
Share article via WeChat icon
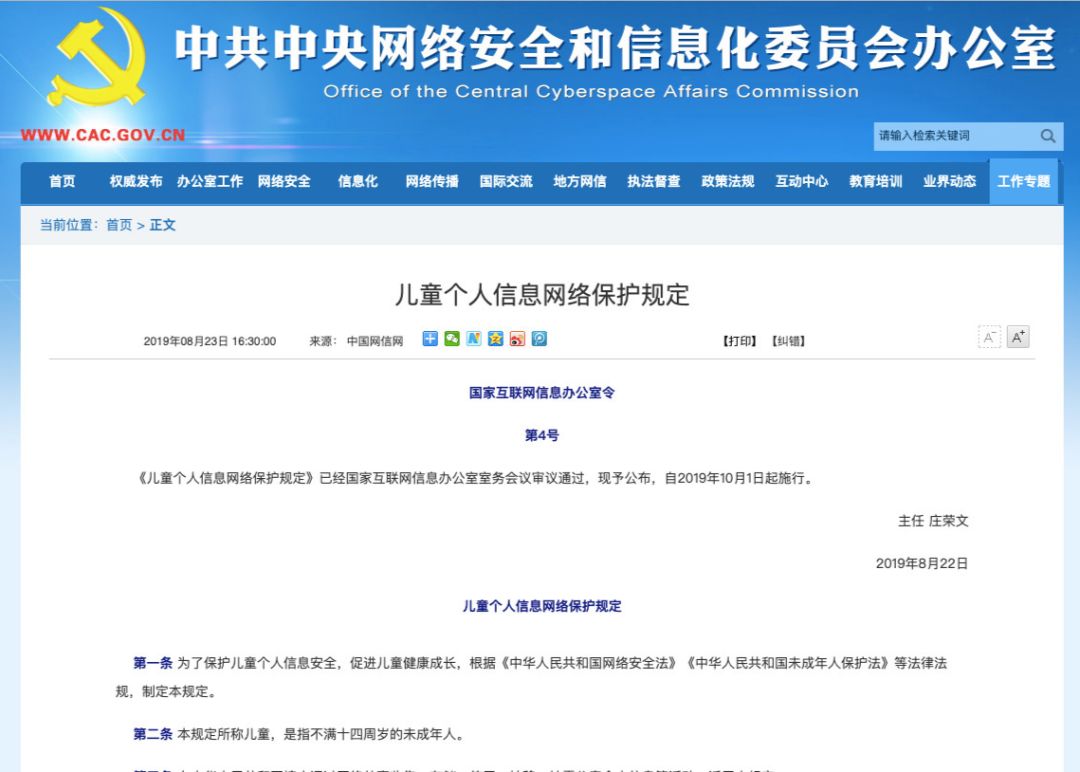click(452, 339)
